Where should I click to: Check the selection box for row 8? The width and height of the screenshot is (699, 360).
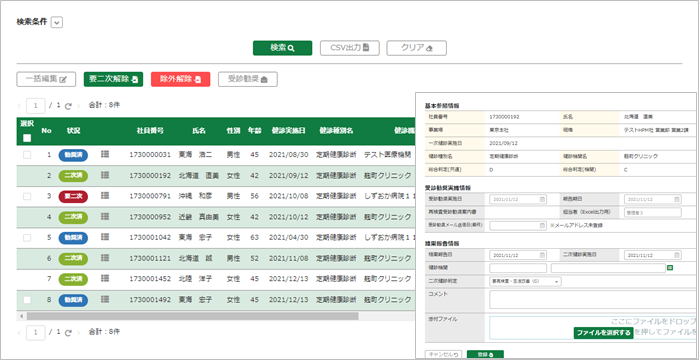[x=27, y=300]
